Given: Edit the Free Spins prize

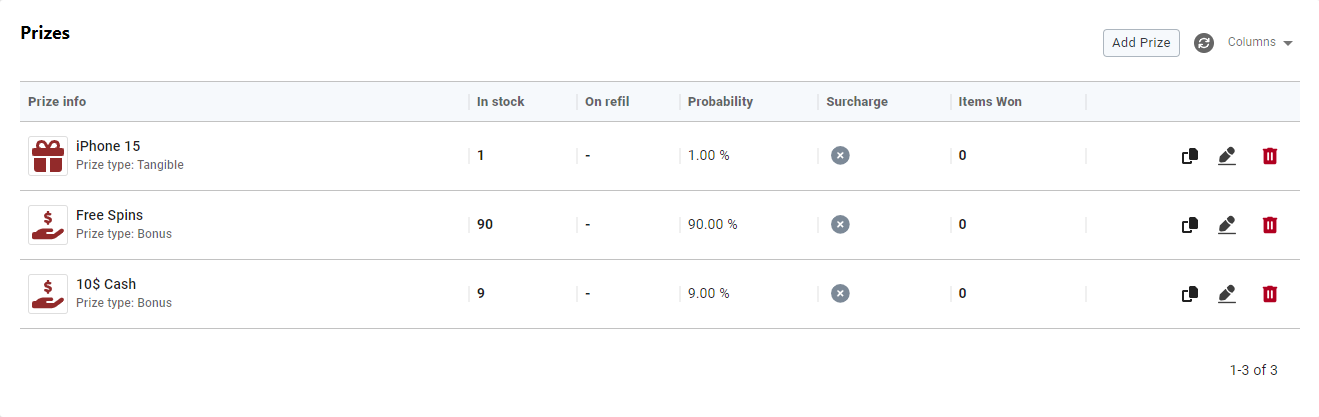Looking at the screenshot, I should point(1227,225).
